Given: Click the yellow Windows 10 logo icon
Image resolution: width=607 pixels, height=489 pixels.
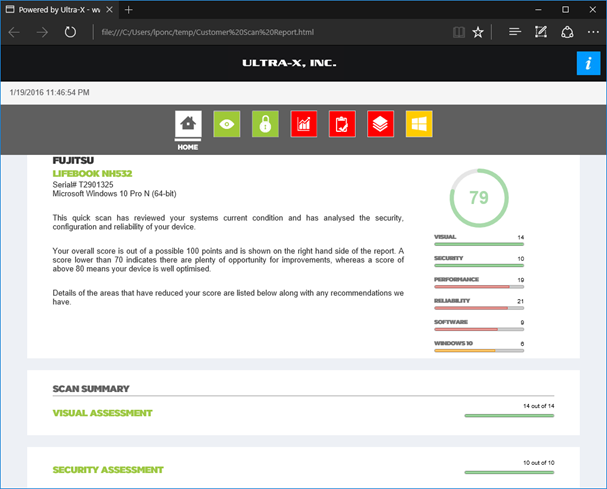Looking at the screenshot, I should coord(419,124).
